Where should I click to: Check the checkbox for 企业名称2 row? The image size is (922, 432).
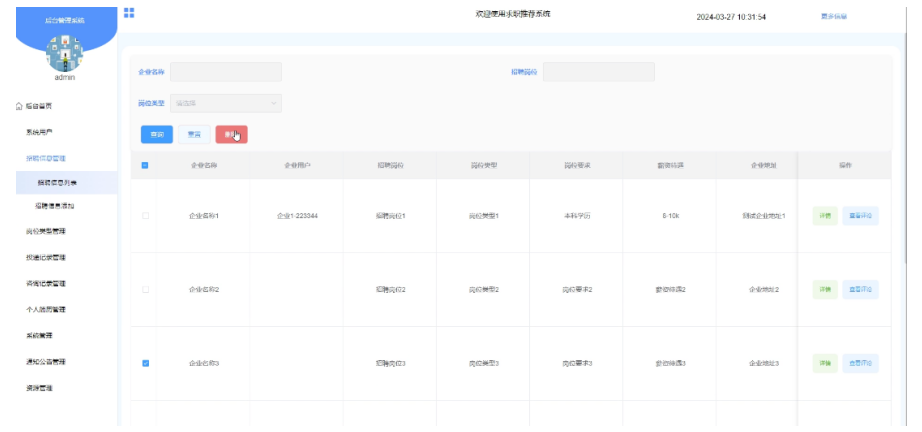tap(145, 290)
